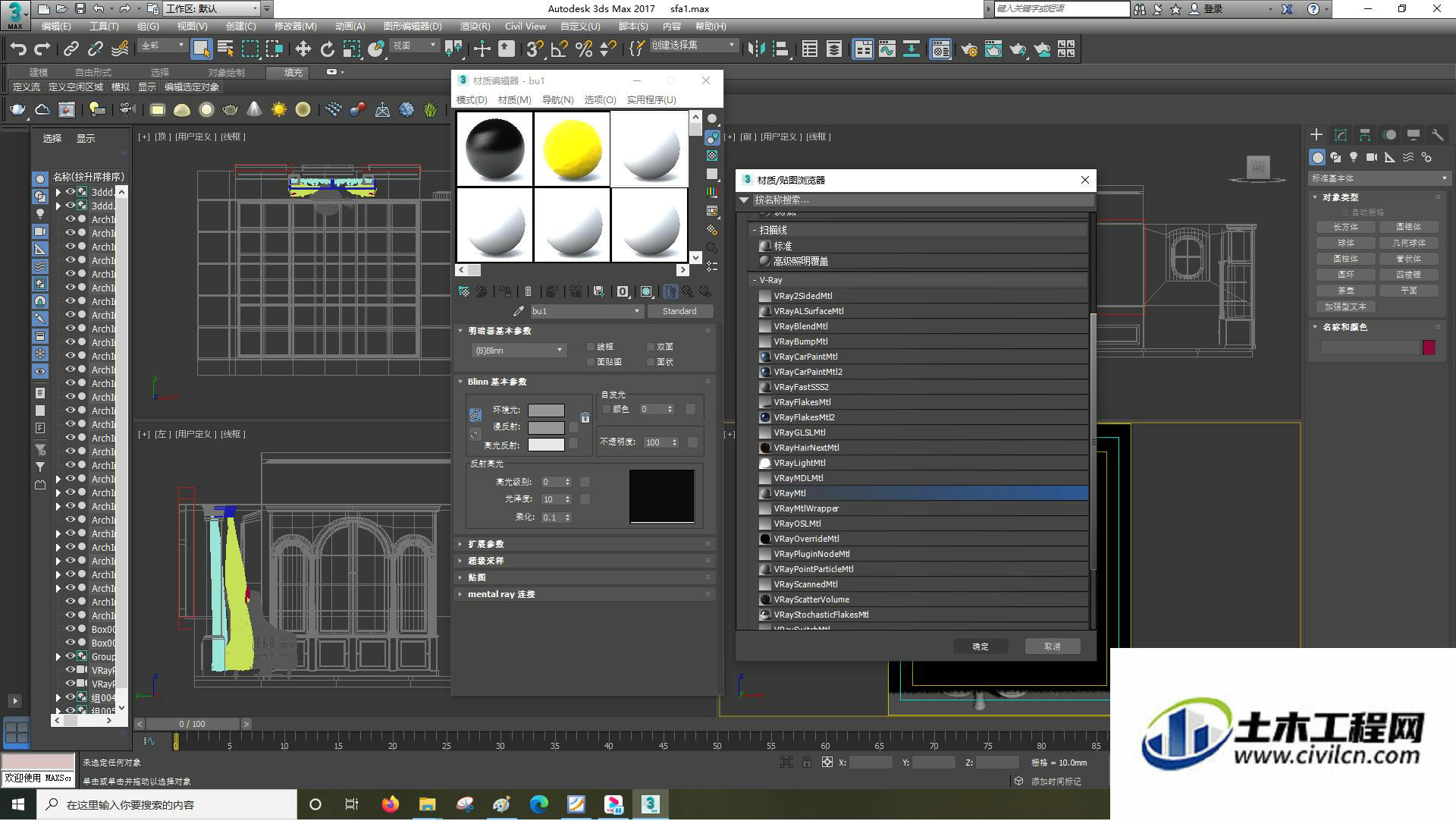Viewport: 1456px width, 821px height.
Task: Enable the 线框 wire checkbox
Action: pos(591,347)
